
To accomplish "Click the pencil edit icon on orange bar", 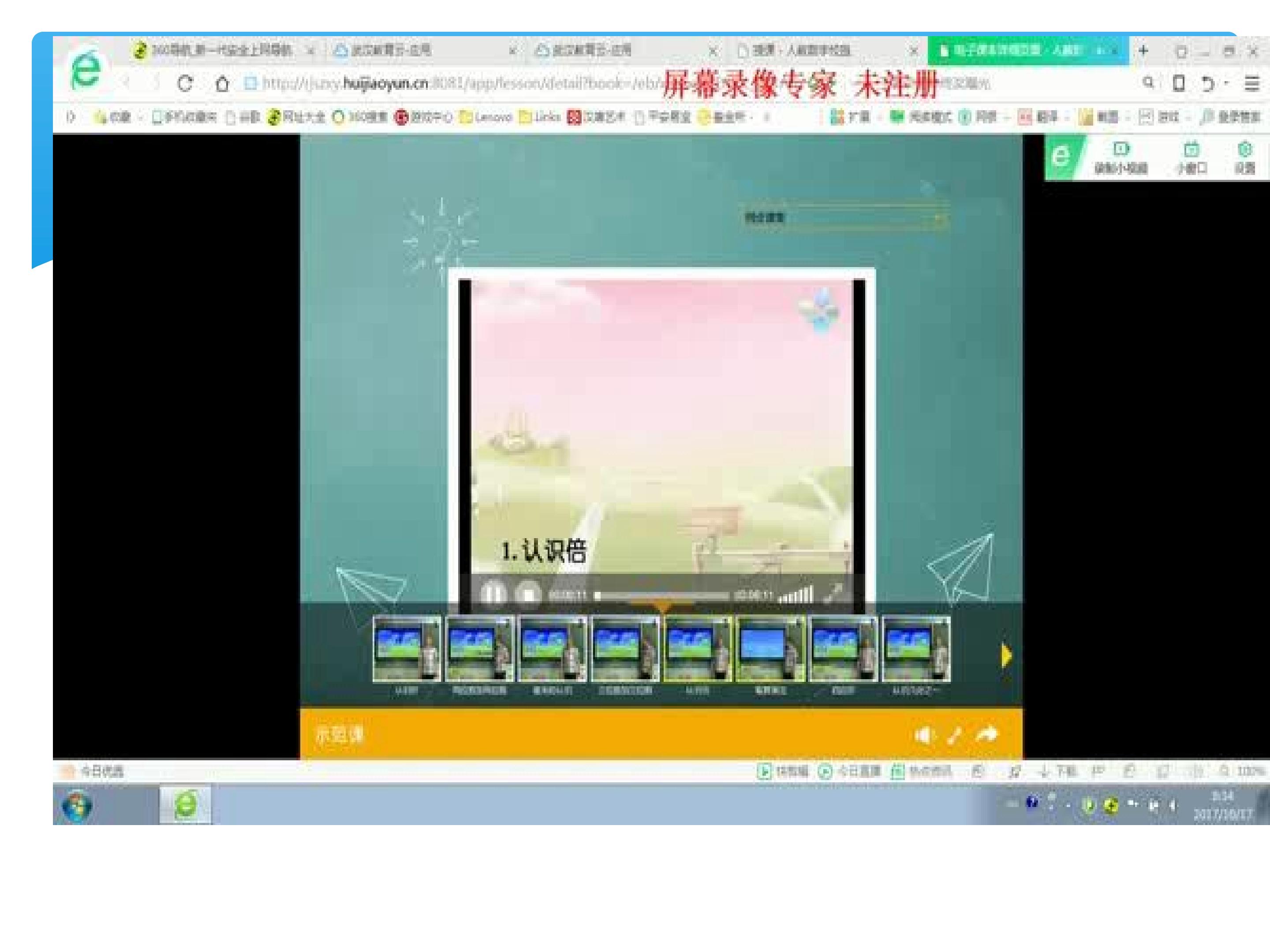I will point(954,735).
